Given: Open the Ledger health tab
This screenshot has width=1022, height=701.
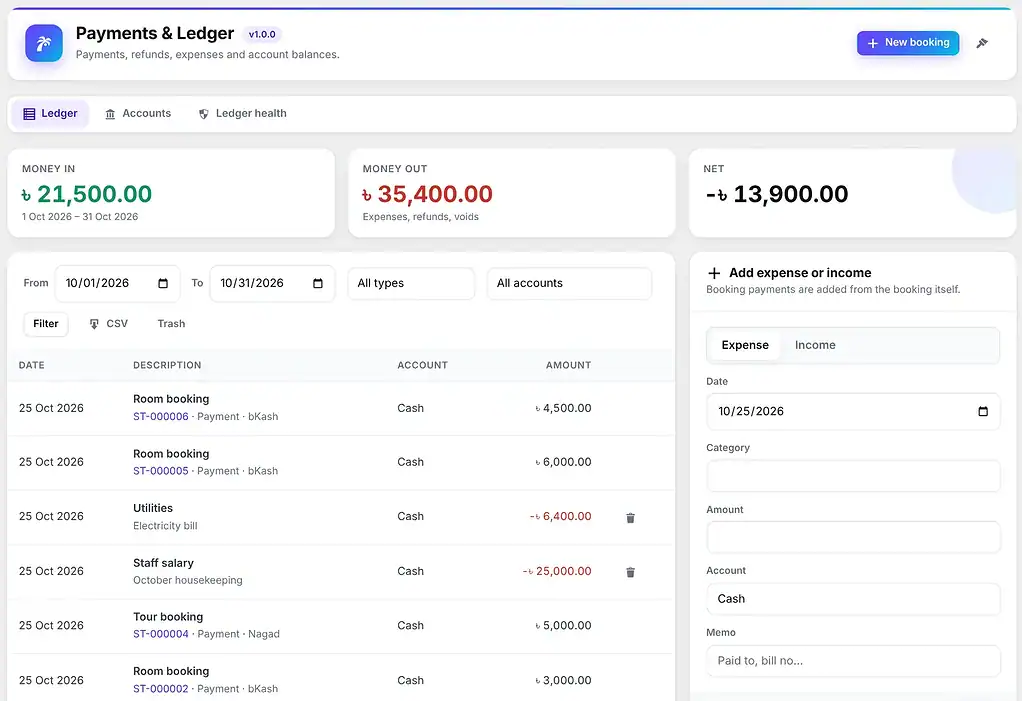Looking at the screenshot, I should tap(242, 113).
